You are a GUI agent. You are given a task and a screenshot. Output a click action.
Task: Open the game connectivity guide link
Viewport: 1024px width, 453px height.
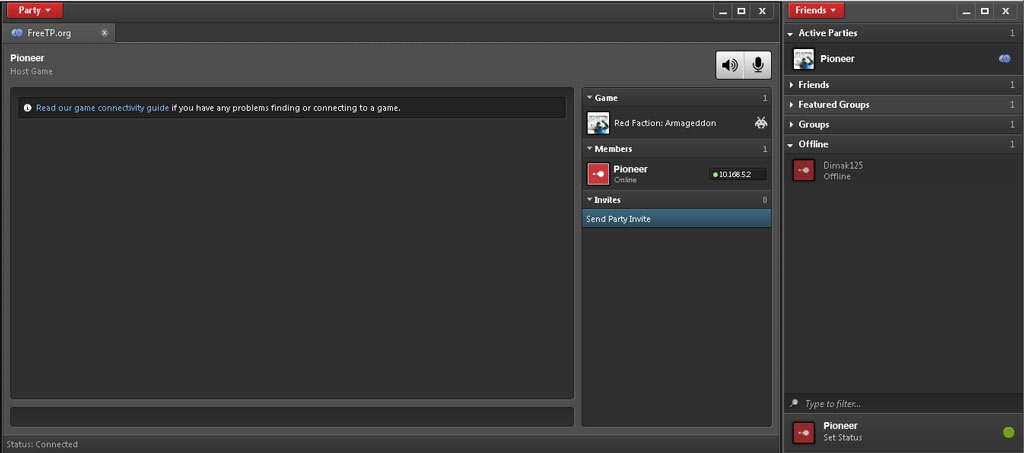pos(102,108)
